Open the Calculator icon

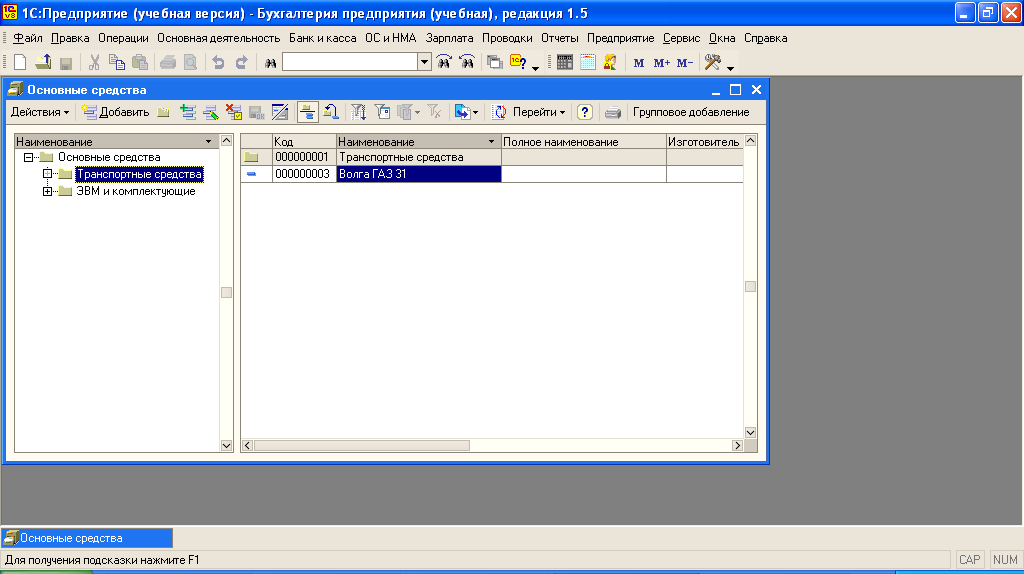(x=565, y=62)
